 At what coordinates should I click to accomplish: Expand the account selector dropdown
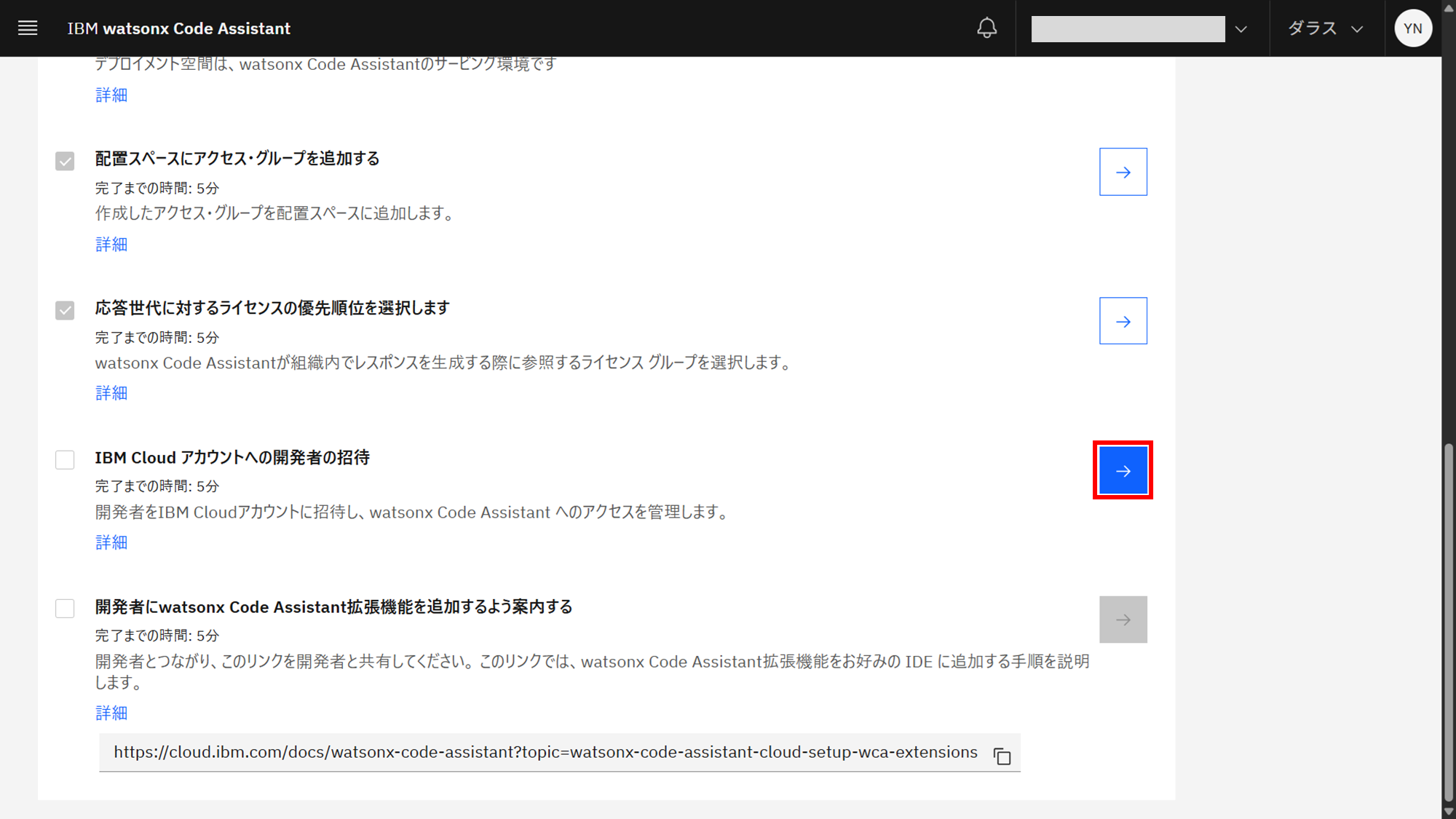(1241, 29)
